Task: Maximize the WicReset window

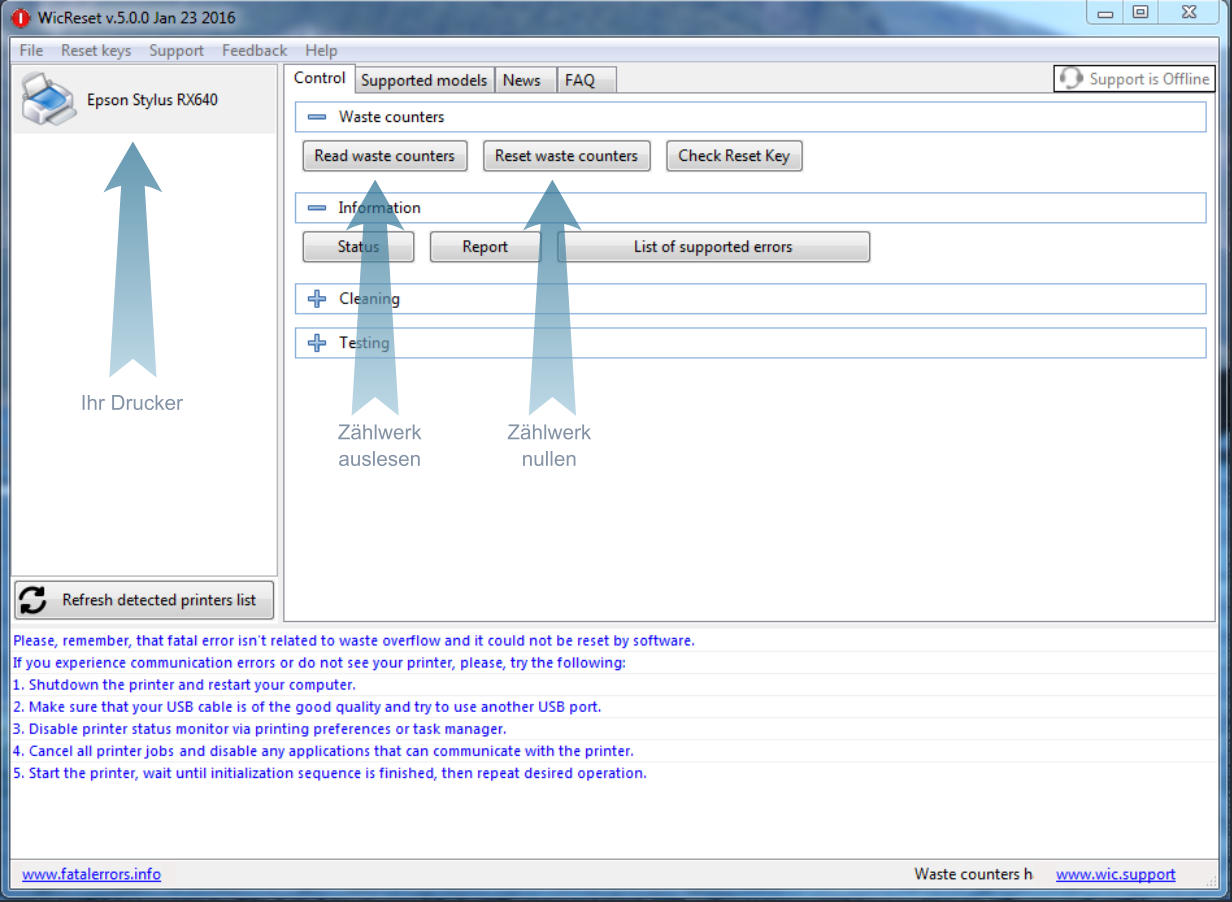Action: tap(1140, 13)
